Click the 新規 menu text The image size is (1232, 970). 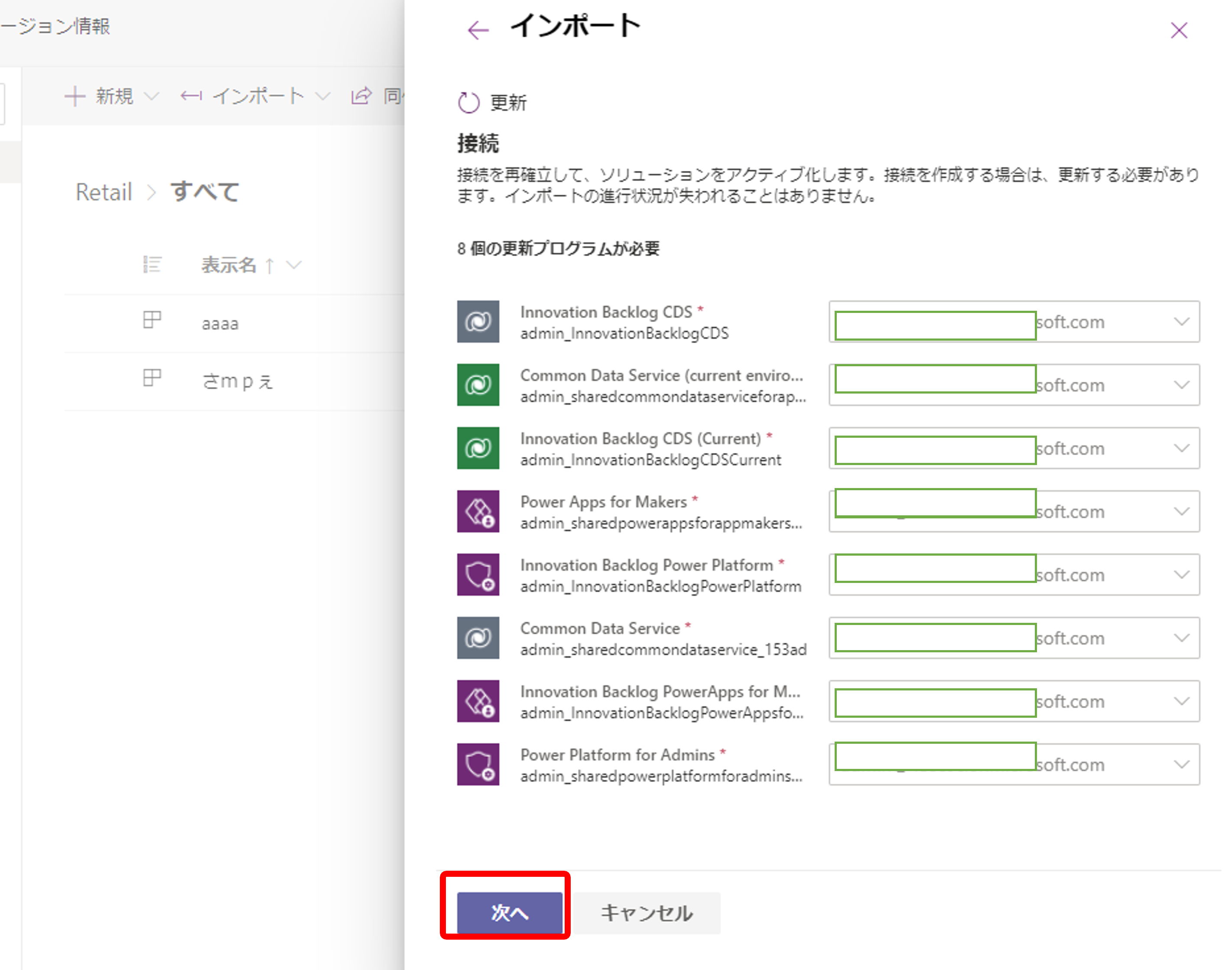click(115, 96)
